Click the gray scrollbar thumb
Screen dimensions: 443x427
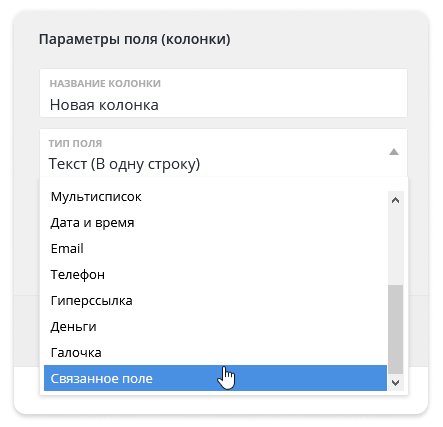[396, 329]
